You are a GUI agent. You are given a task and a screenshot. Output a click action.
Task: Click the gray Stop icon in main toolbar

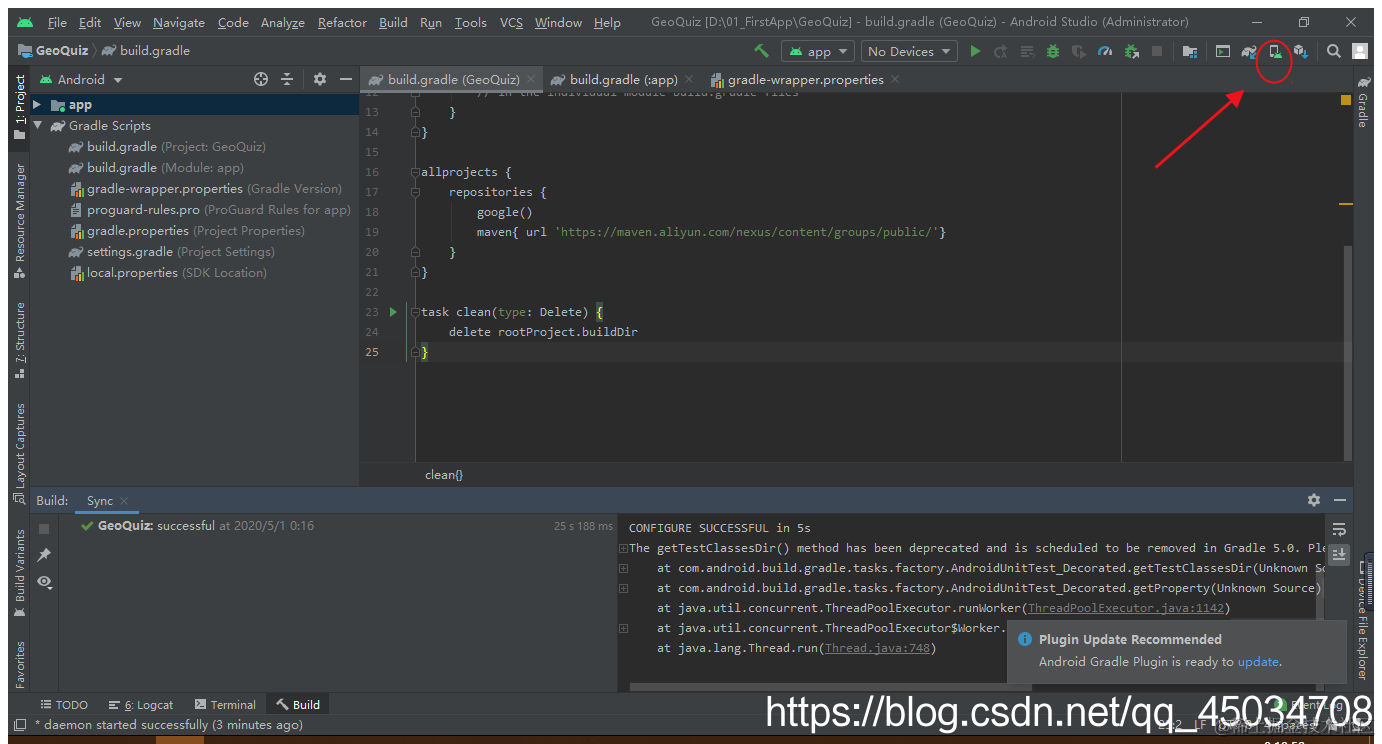[1157, 51]
